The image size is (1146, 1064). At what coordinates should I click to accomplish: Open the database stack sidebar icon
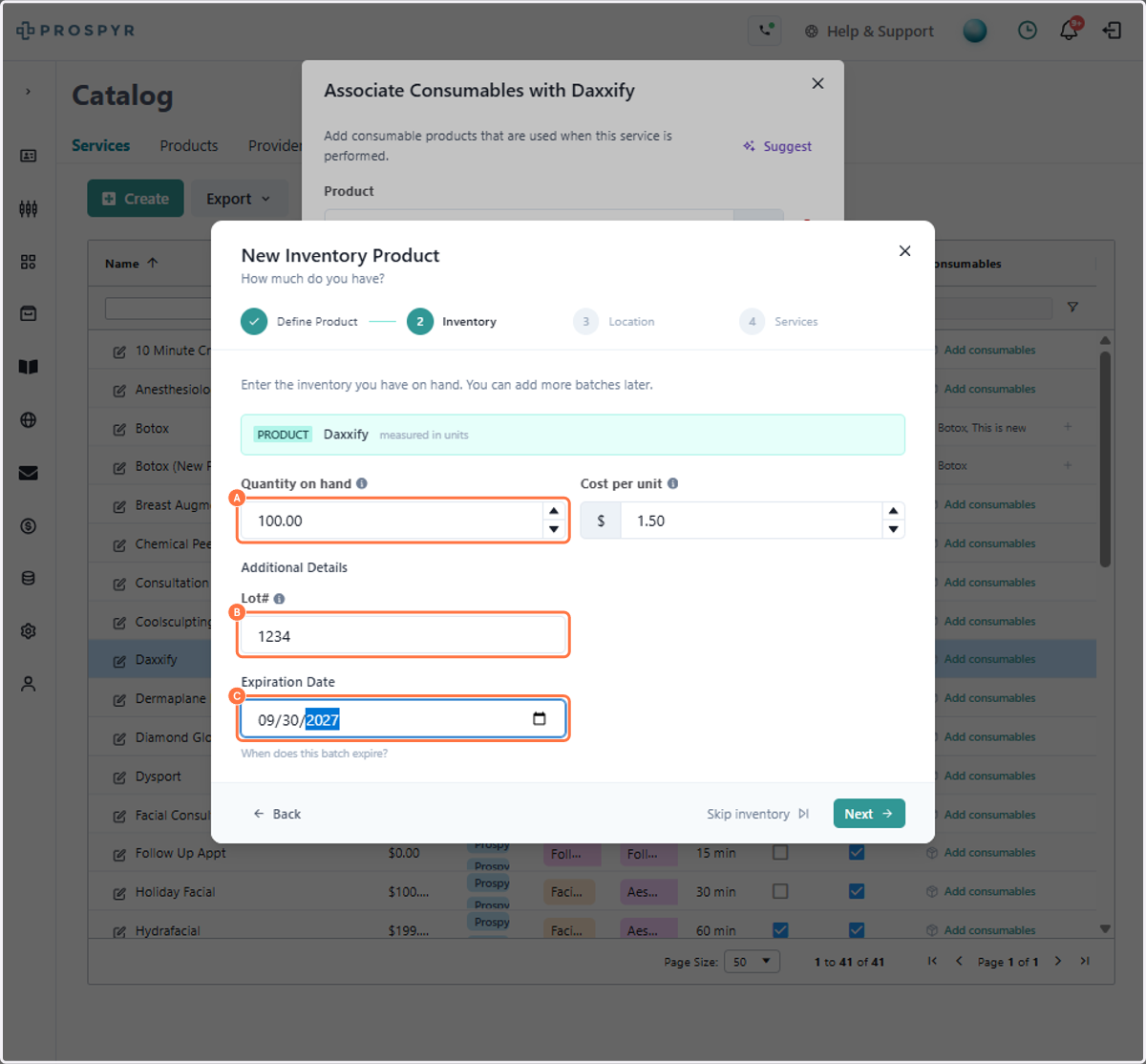tap(29, 578)
